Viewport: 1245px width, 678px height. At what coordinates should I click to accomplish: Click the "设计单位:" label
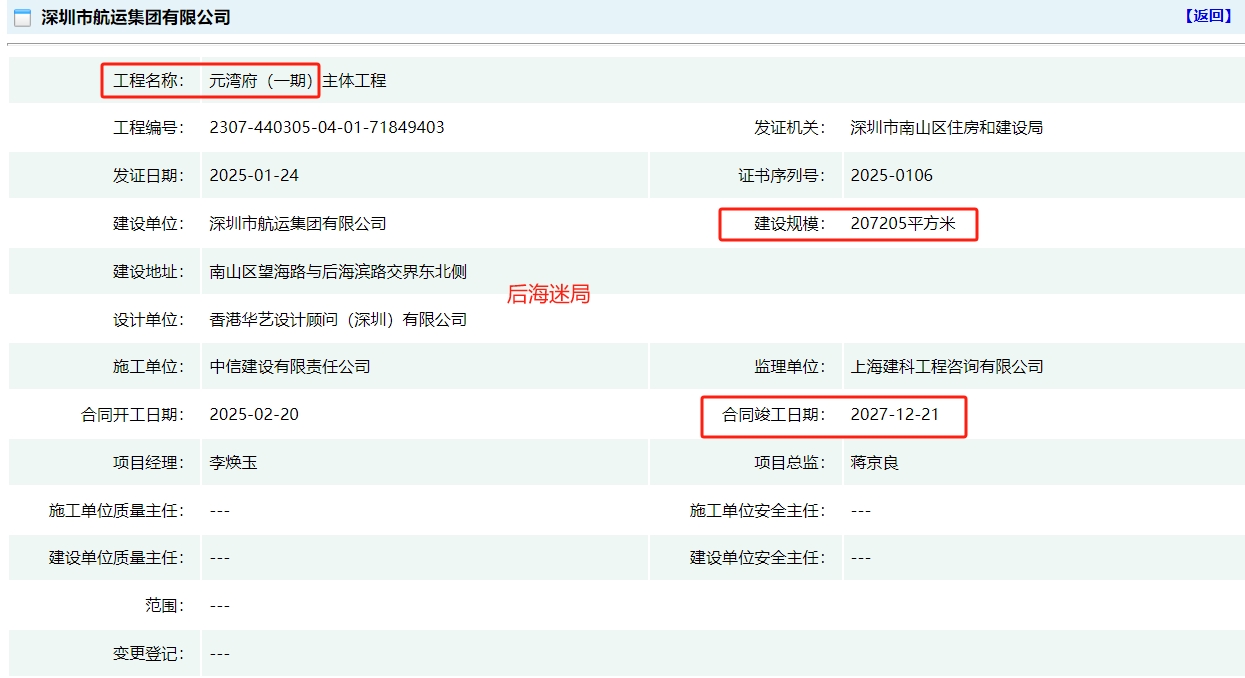tap(149, 320)
